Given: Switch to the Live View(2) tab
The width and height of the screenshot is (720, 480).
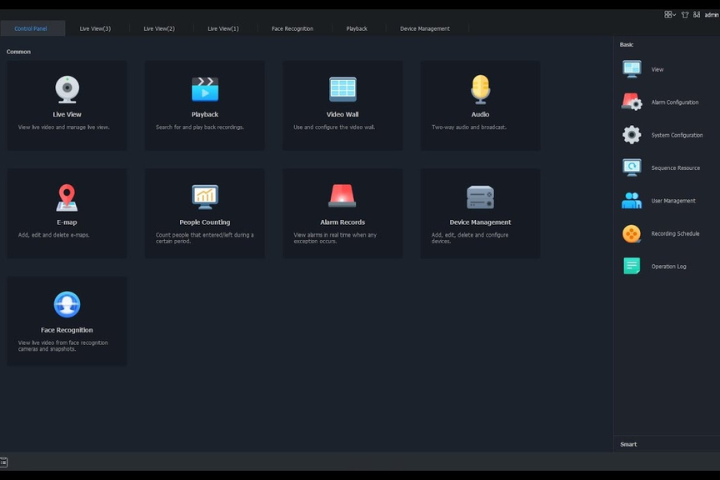Looking at the screenshot, I should point(159,28).
